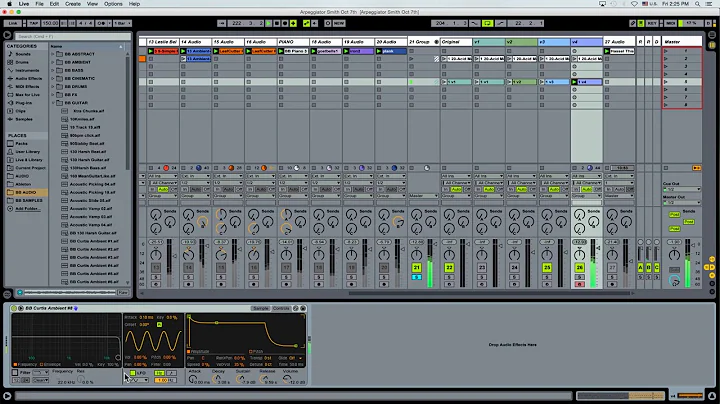Click Master track volume fader

click(692, 247)
